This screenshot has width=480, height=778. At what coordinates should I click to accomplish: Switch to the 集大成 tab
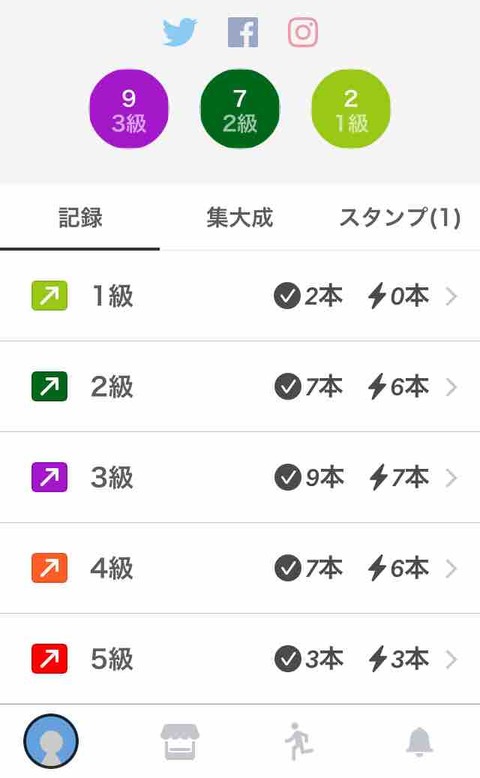click(240, 218)
